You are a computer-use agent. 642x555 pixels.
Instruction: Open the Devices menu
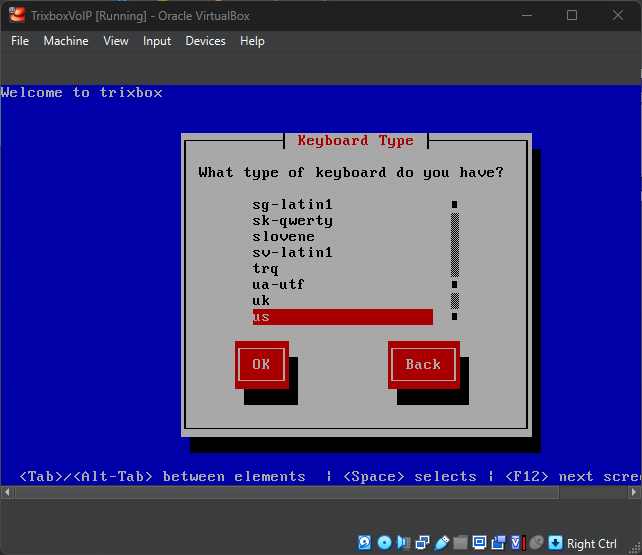point(206,41)
